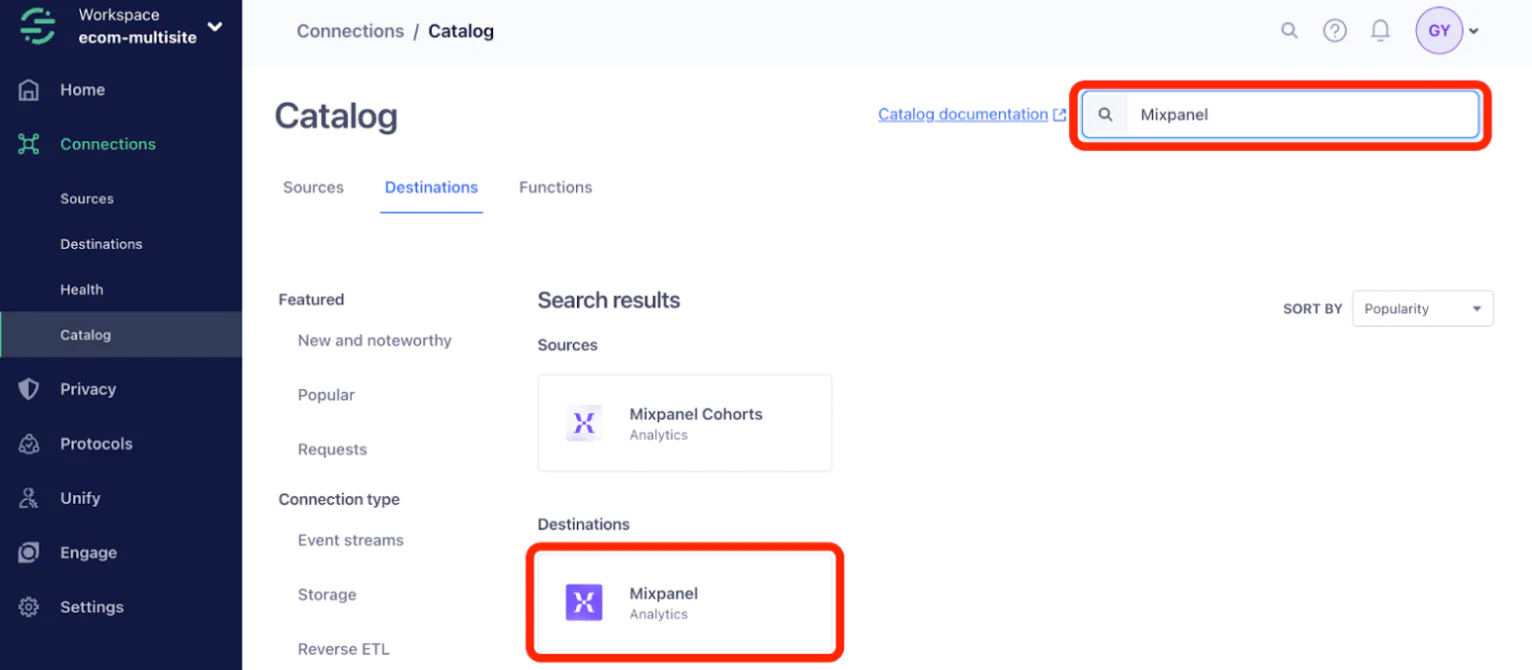Switch to the Sources tab
This screenshot has width=1532, height=670.
[313, 187]
